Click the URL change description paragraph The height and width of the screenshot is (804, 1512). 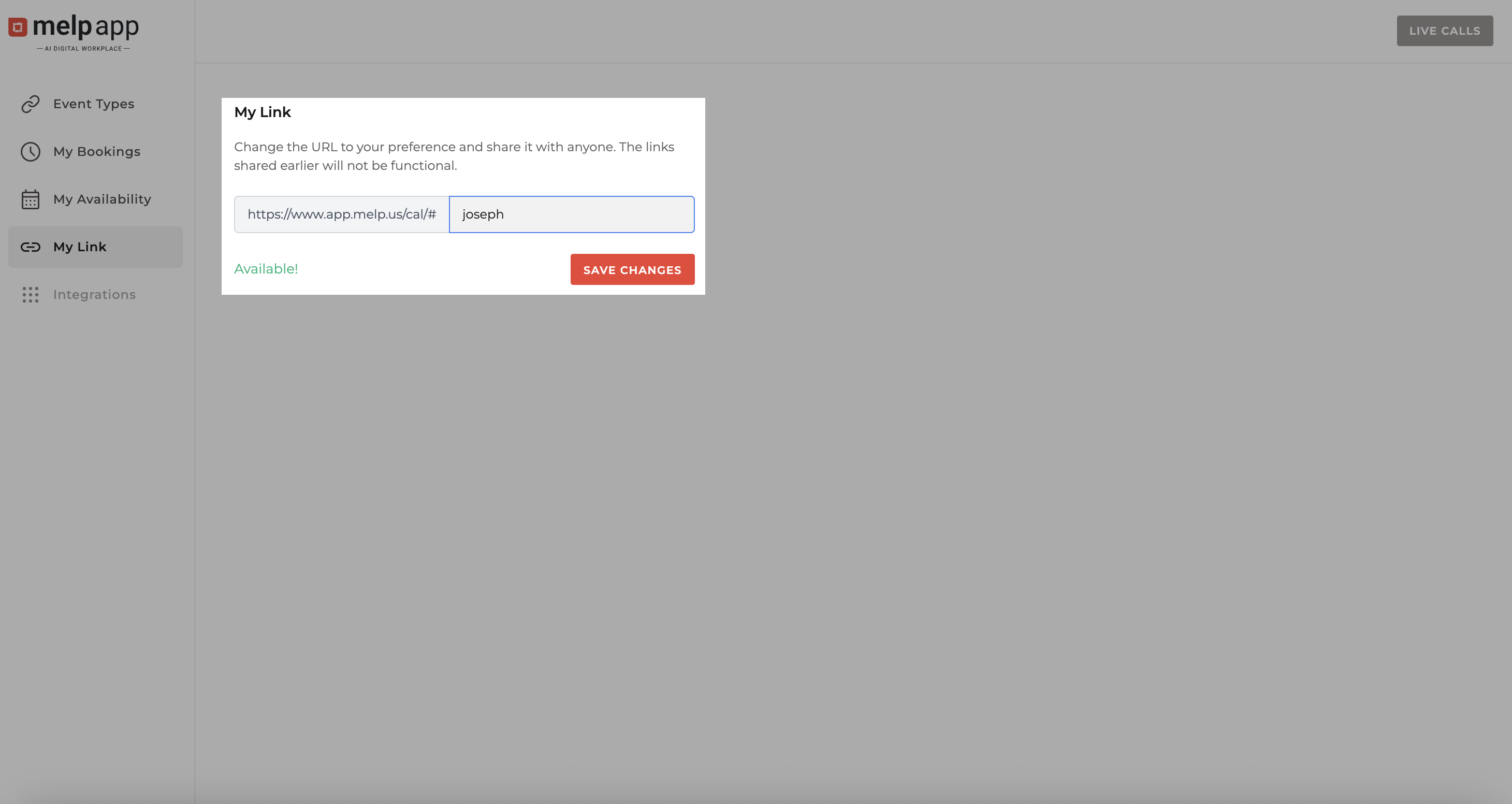[454, 156]
